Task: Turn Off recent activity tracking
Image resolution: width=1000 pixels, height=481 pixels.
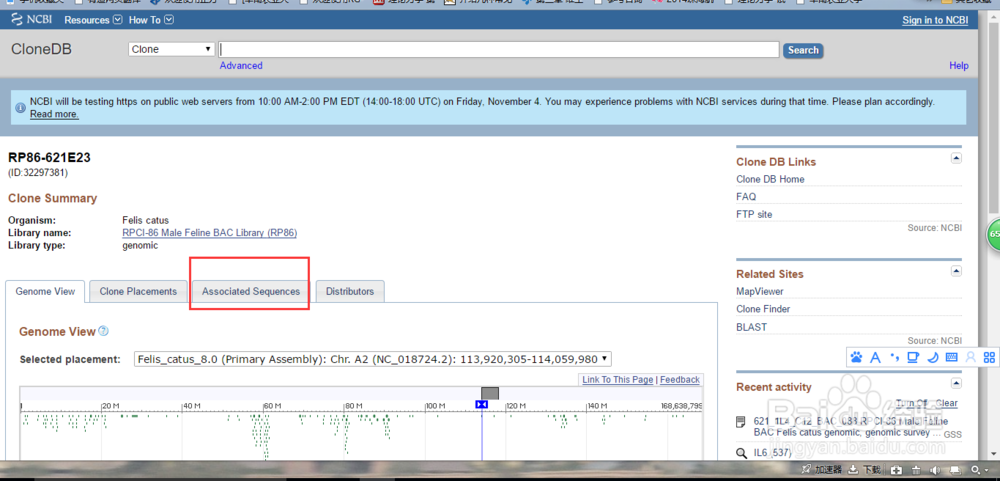Action: [x=911, y=403]
